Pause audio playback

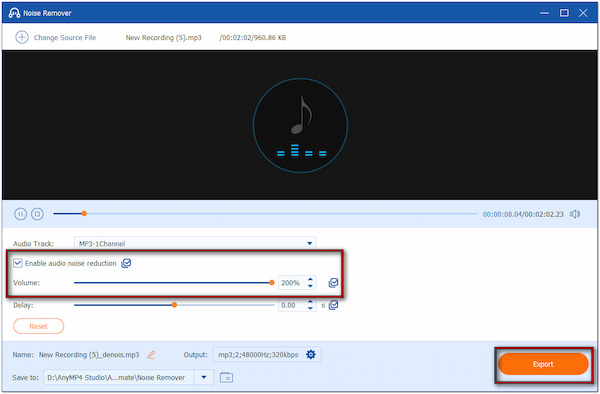pos(20,214)
